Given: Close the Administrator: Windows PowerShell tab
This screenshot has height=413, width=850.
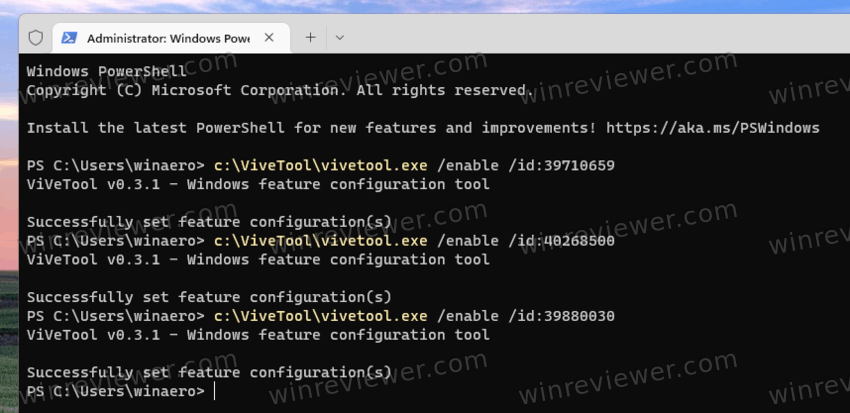Looking at the screenshot, I should point(269,38).
